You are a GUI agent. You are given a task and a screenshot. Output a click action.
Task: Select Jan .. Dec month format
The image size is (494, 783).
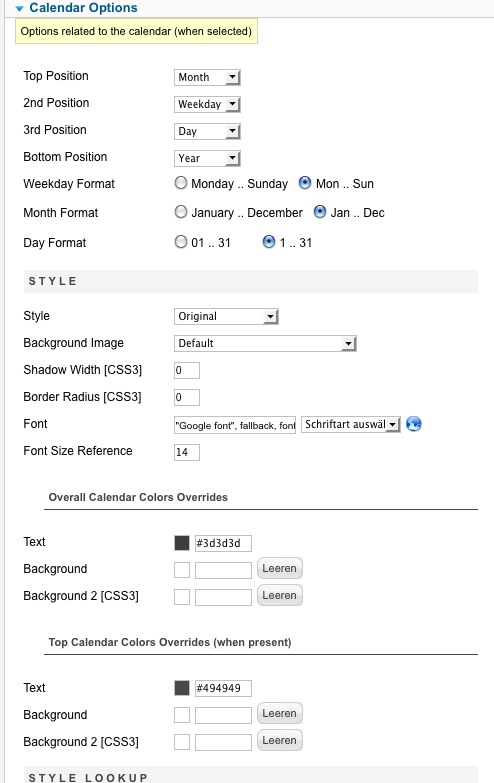(x=320, y=212)
